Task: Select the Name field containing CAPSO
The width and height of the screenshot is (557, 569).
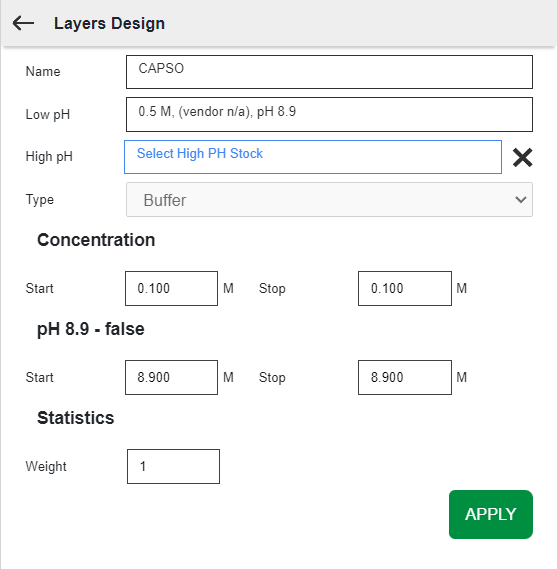Action: click(329, 72)
